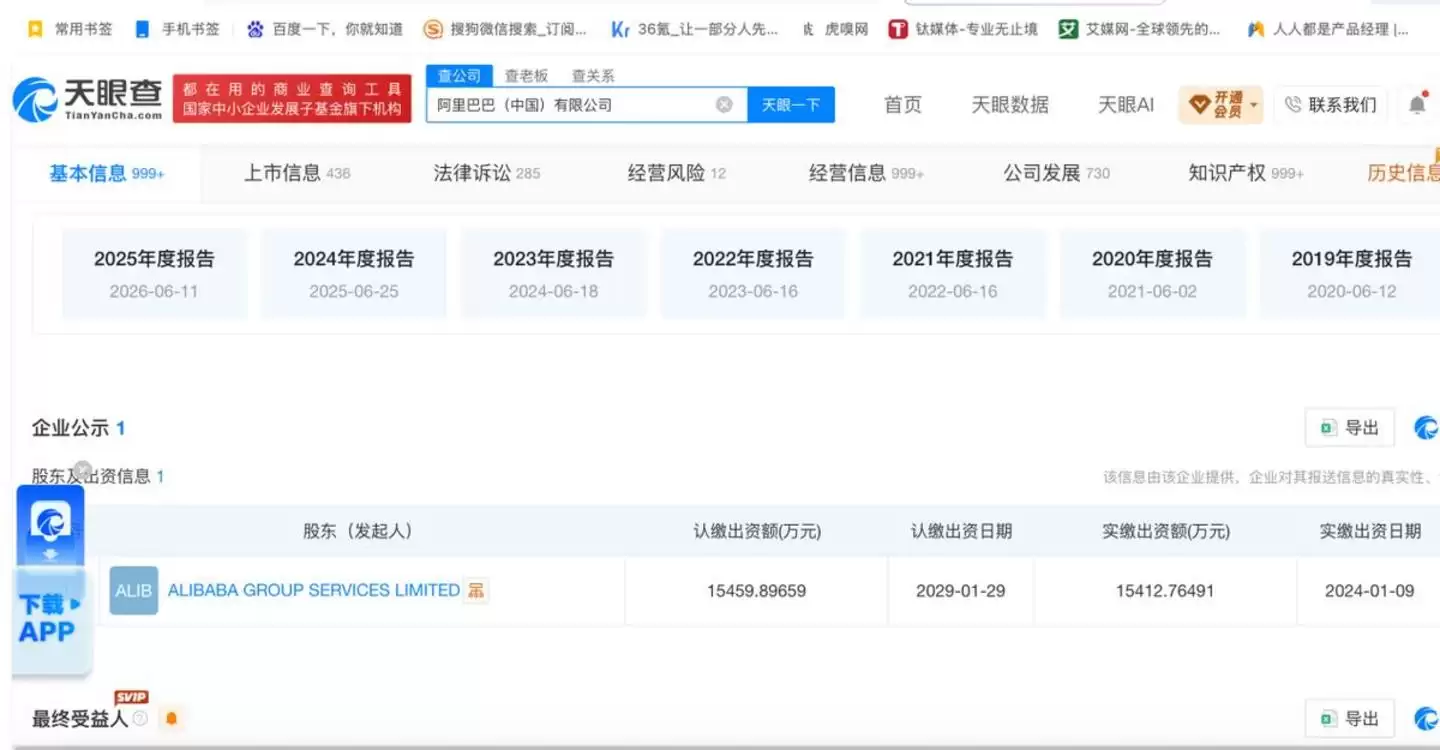Switch to 查关系 search tab

click(x=593, y=76)
